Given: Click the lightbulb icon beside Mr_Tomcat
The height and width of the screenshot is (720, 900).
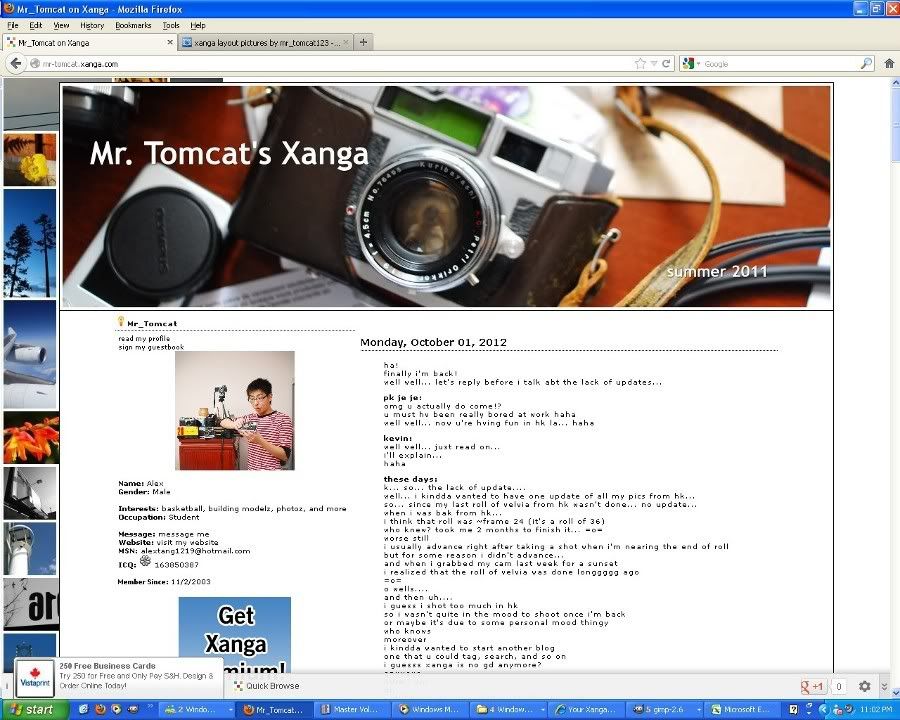Looking at the screenshot, I should click(x=121, y=322).
